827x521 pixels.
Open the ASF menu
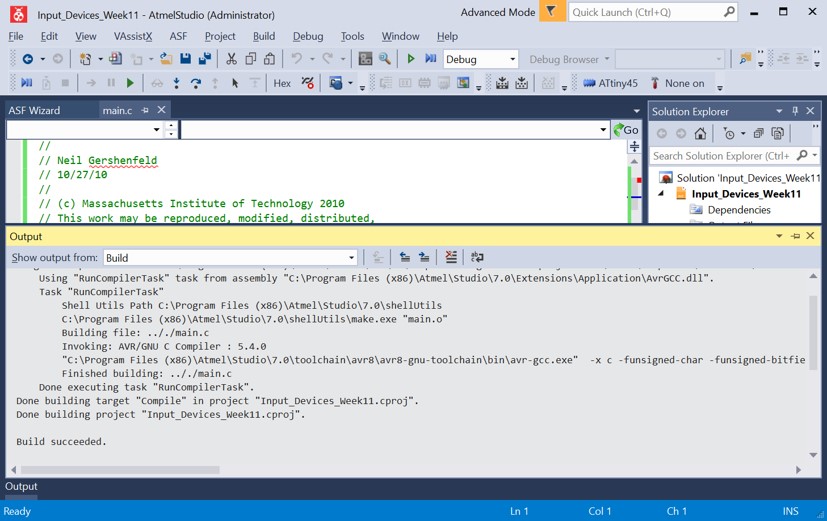pos(178,36)
